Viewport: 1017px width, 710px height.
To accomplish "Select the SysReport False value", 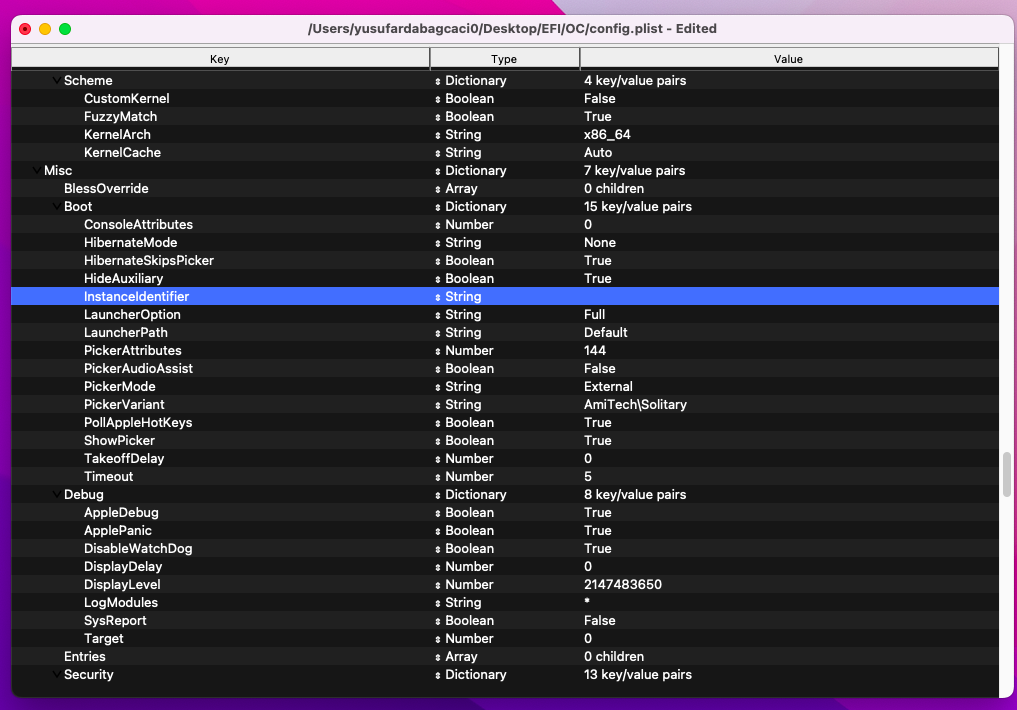I will pos(600,621).
